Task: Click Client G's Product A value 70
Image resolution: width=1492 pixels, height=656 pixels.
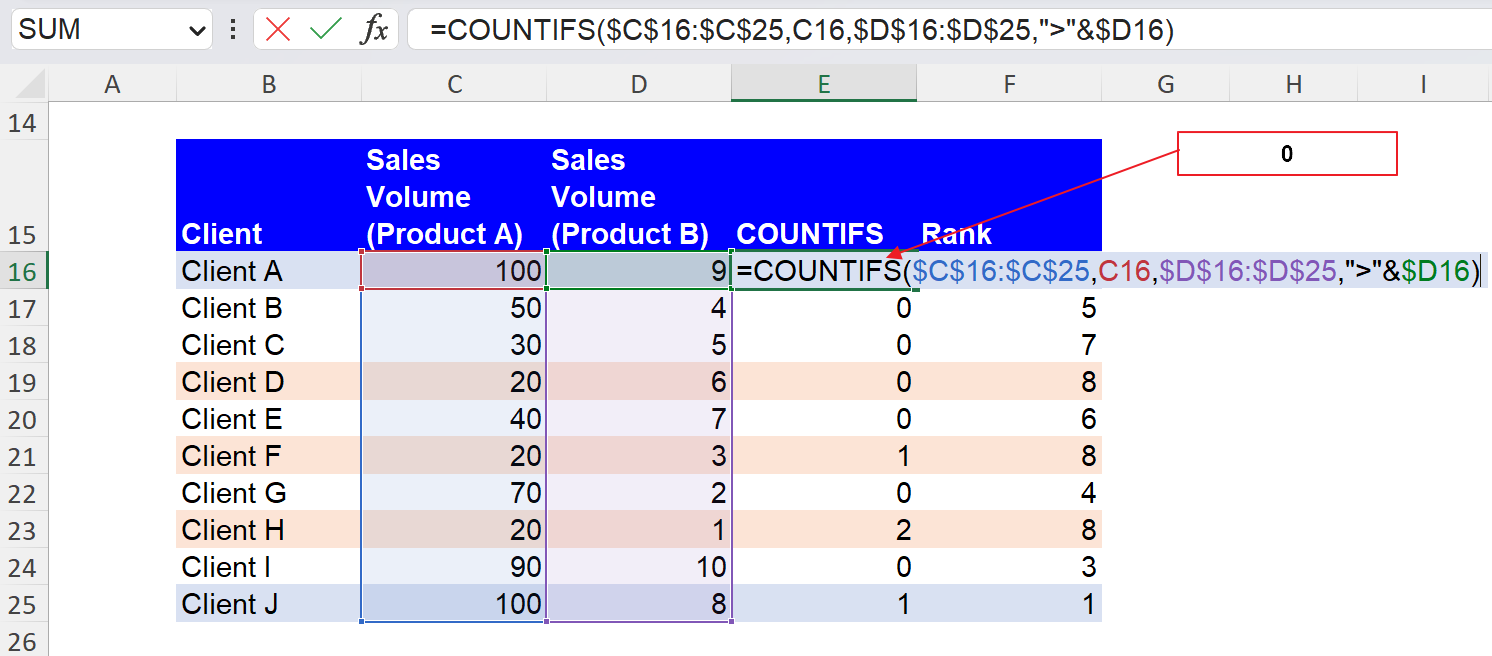Action: click(x=454, y=493)
